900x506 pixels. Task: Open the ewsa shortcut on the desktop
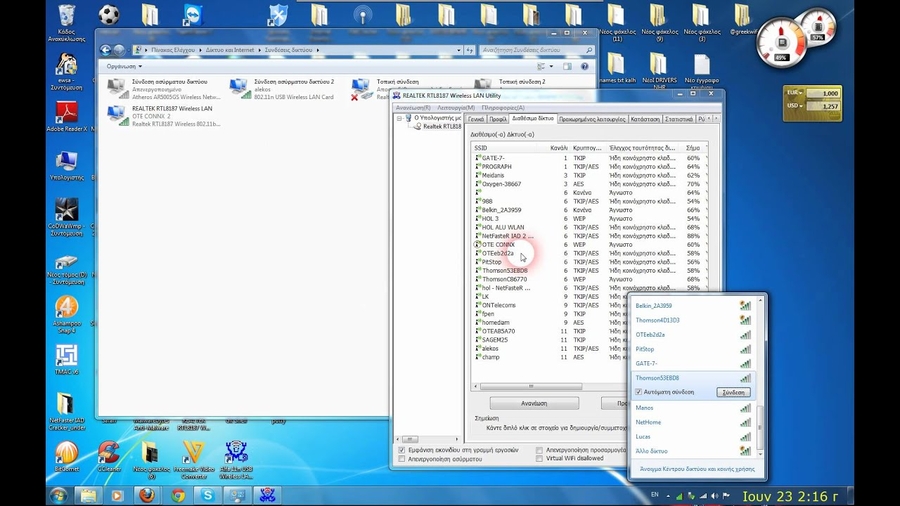[x=67, y=71]
